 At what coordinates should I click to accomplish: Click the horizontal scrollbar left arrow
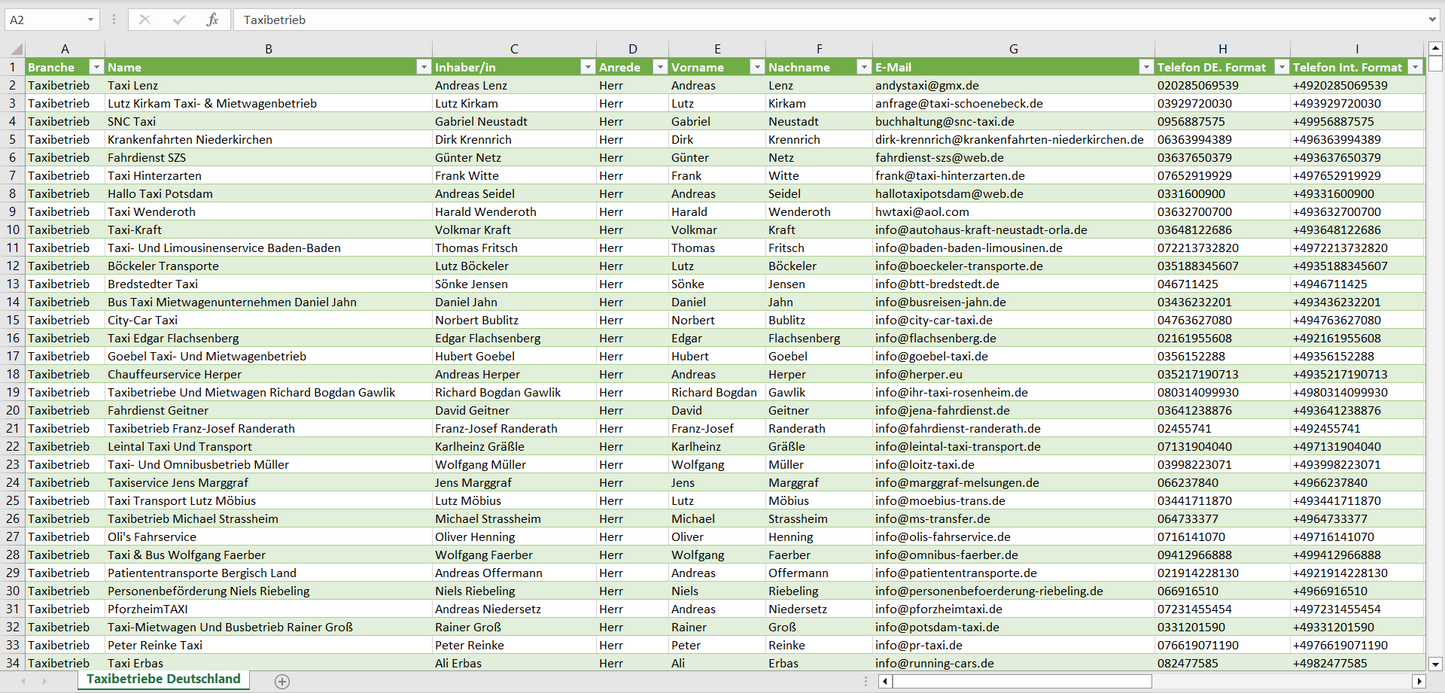click(885, 681)
